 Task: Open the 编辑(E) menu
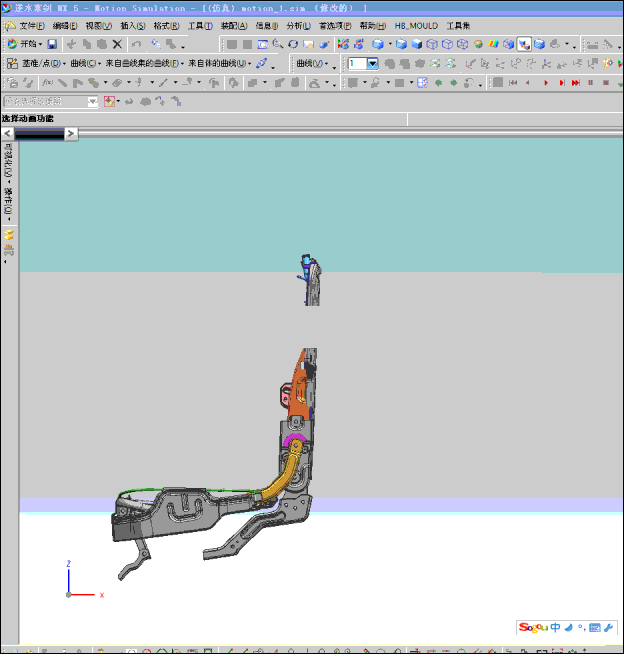(x=65, y=26)
